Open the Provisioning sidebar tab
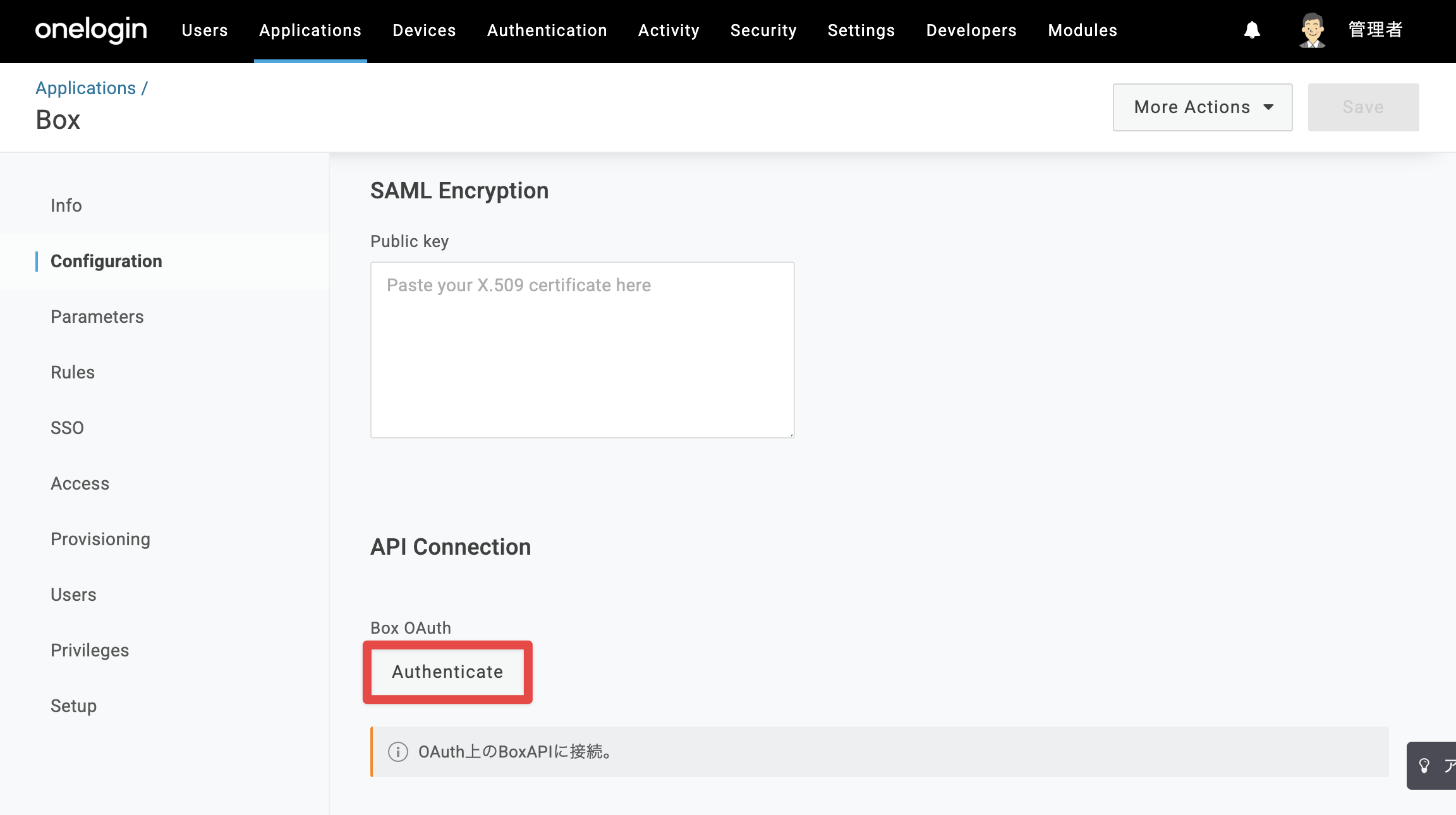Viewport: 1456px width, 815px height. point(100,539)
